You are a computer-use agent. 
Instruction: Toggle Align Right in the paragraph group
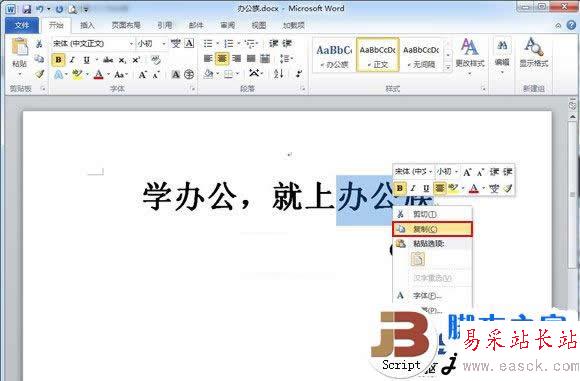[x=236, y=58]
